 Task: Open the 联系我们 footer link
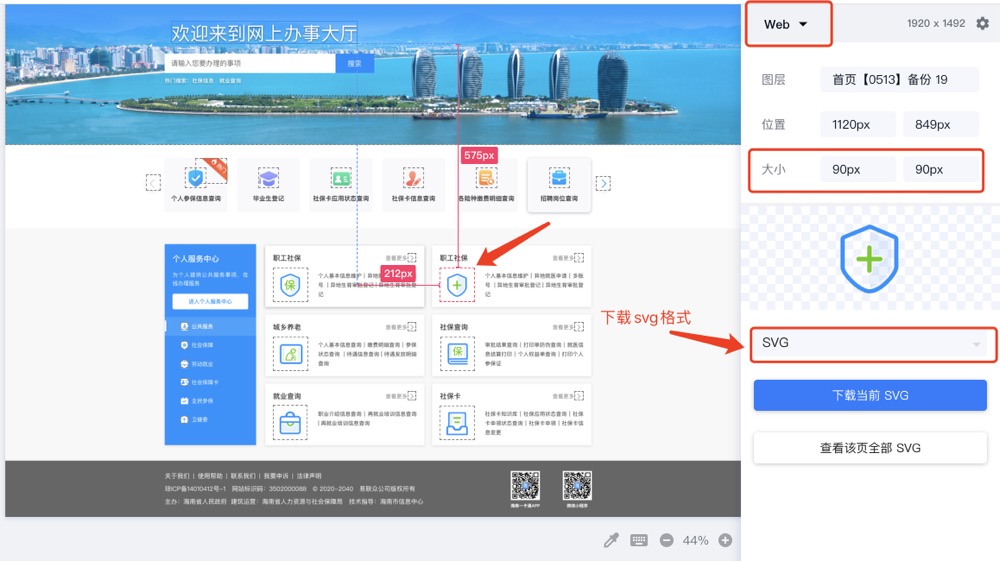click(243, 476)
